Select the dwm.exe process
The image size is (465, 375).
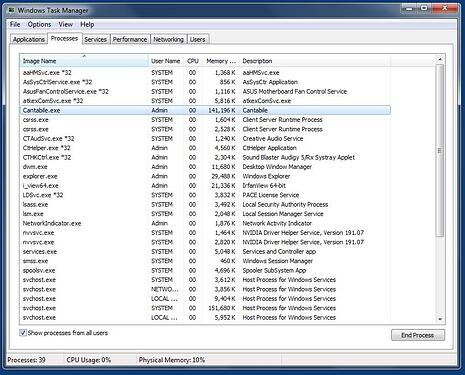(205, 167)
